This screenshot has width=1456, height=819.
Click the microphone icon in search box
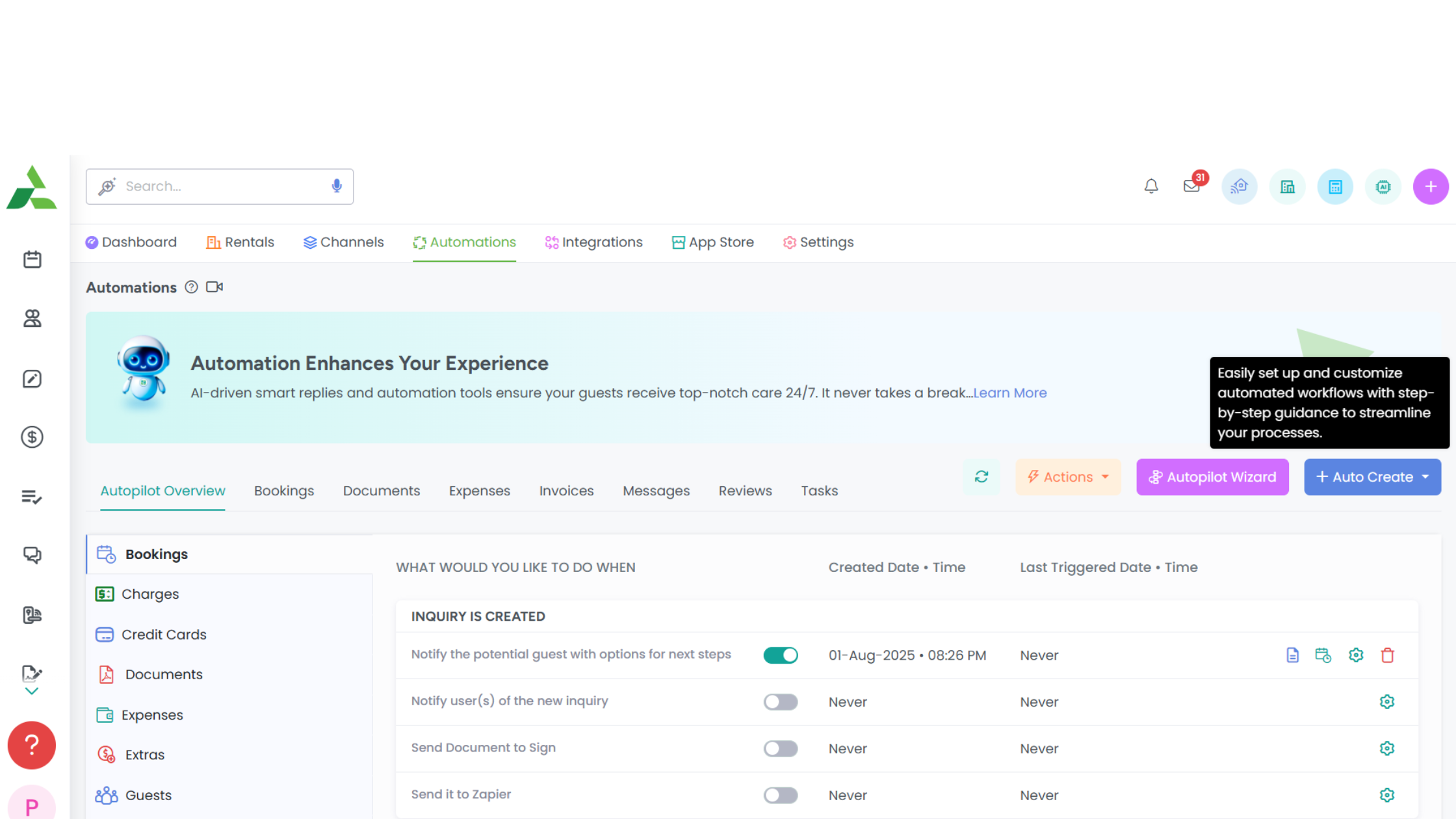click(337, 186)
